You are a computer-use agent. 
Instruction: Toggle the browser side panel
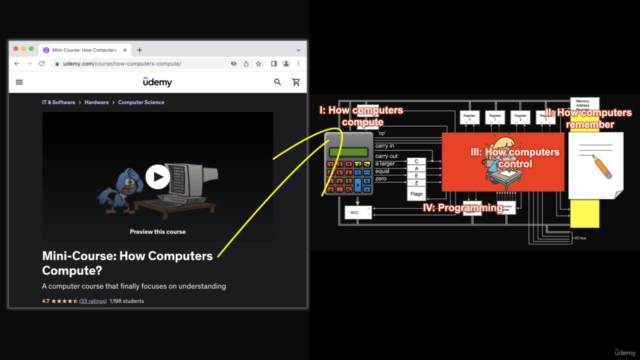tap(274, 64)
